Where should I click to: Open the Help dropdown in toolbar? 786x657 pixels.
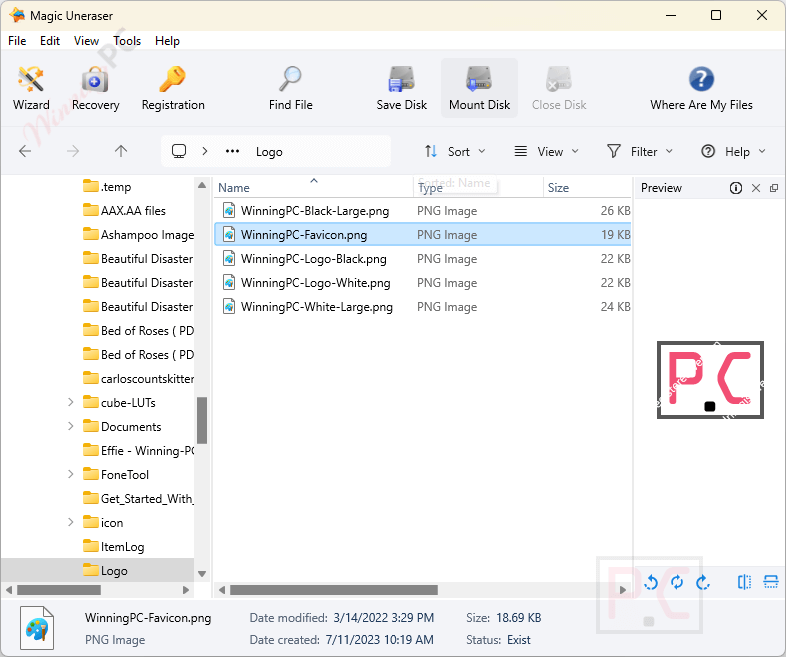click(733, 151)
